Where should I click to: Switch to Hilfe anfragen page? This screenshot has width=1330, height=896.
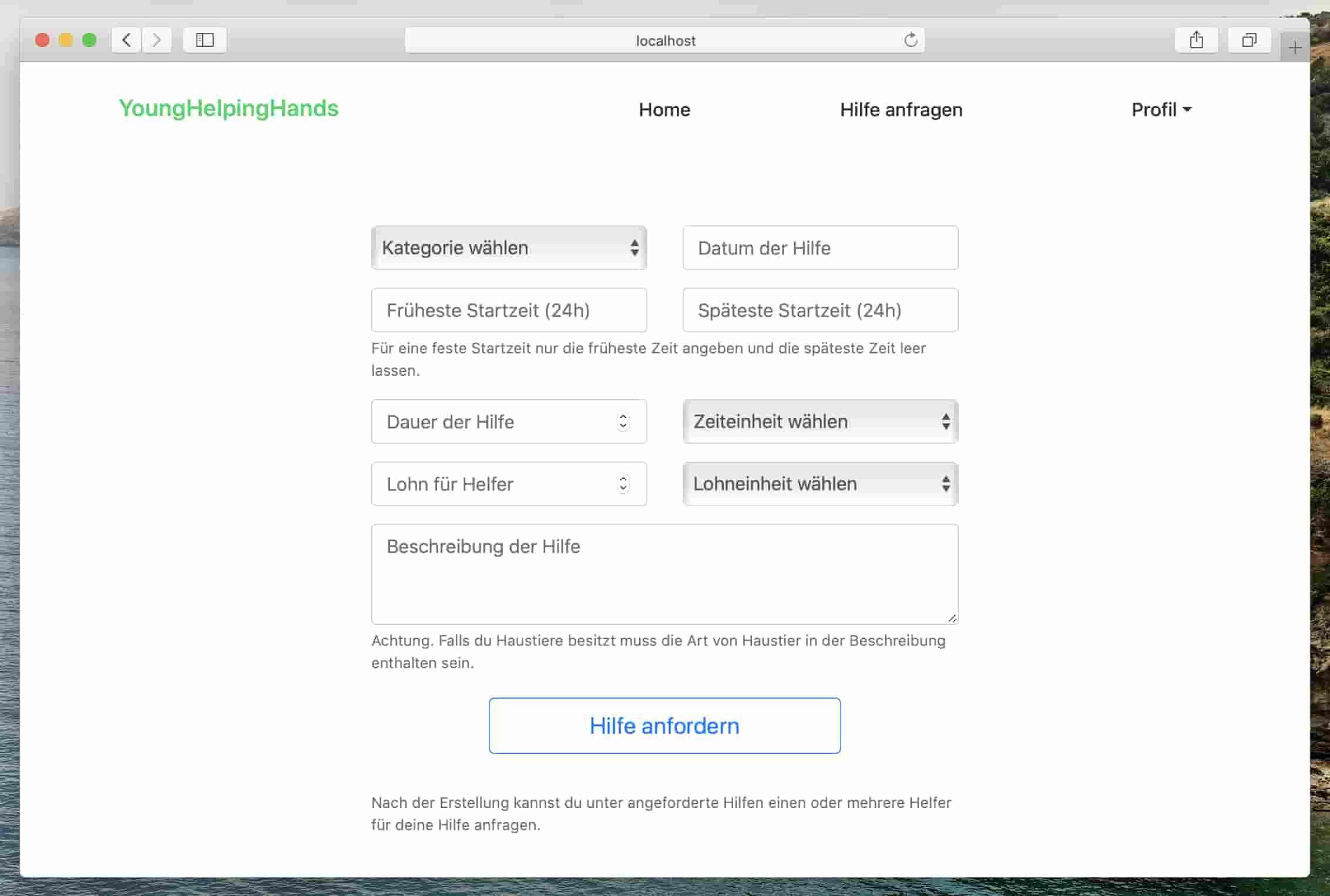point(901,110)
